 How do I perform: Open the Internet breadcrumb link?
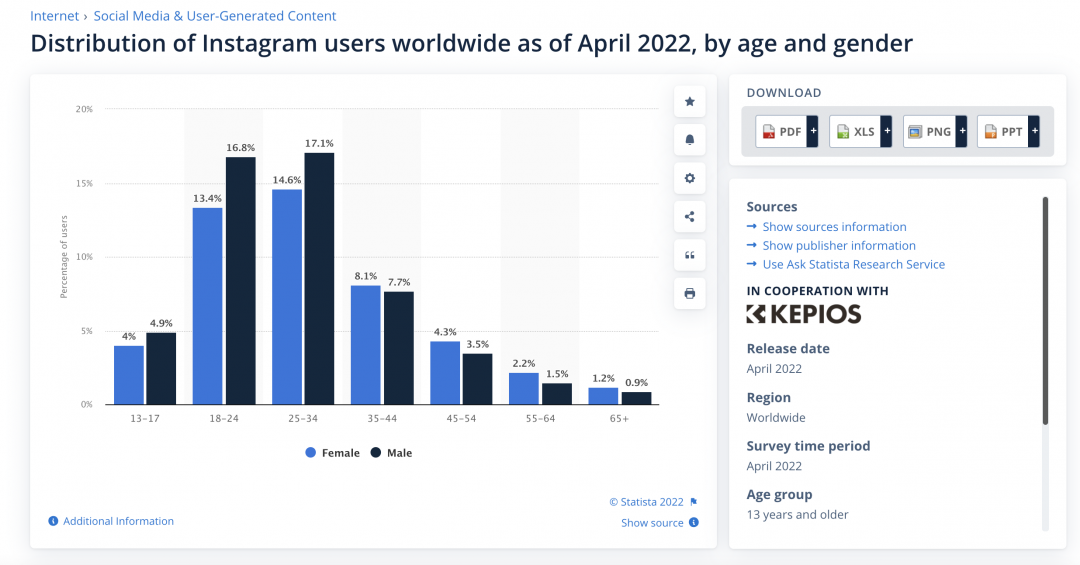[x=54, y=16]
